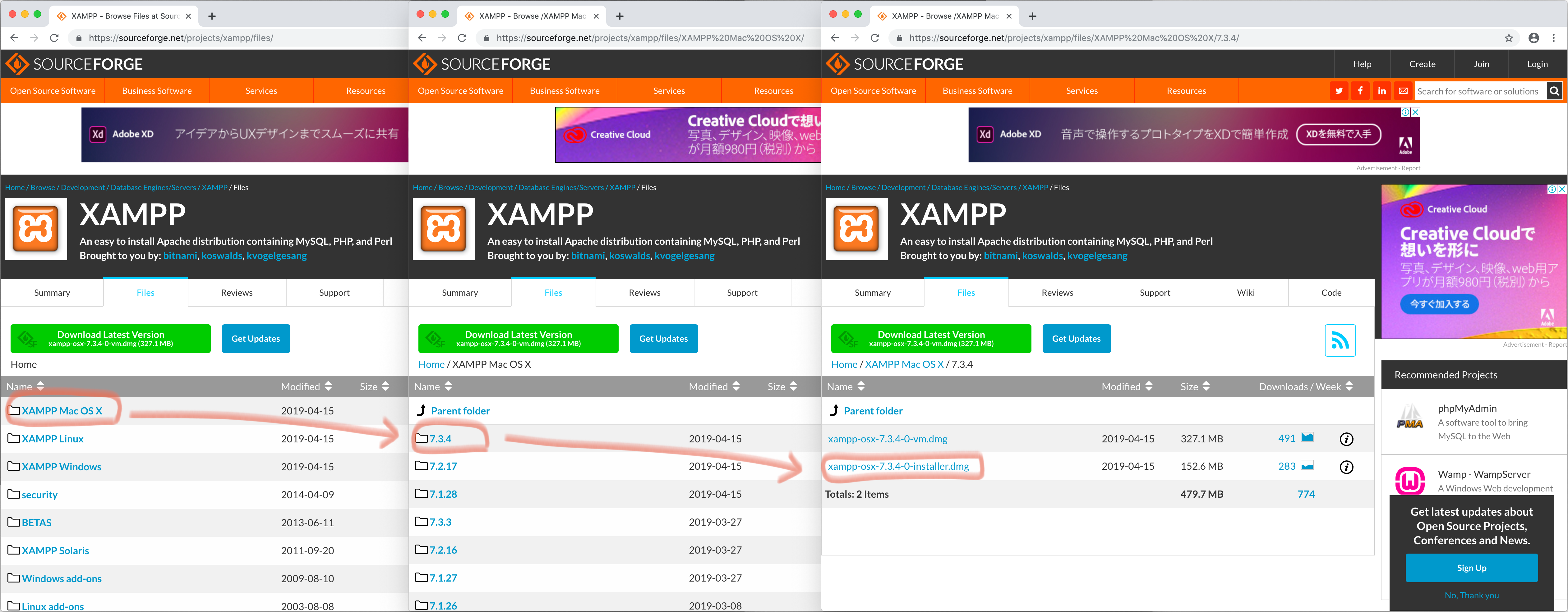Open the 7.3.4 version folder
1568x612 pixels.
coord(440,439)
